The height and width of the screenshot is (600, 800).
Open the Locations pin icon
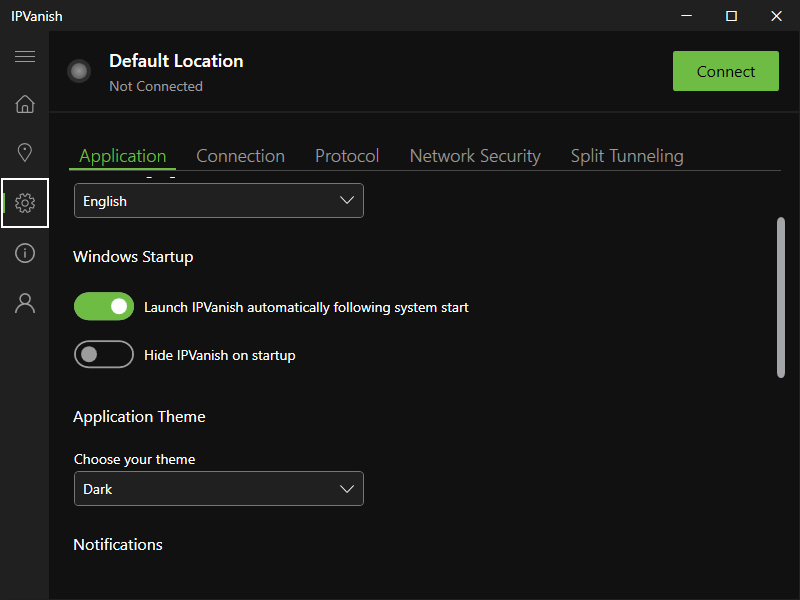tap(24, 153)
